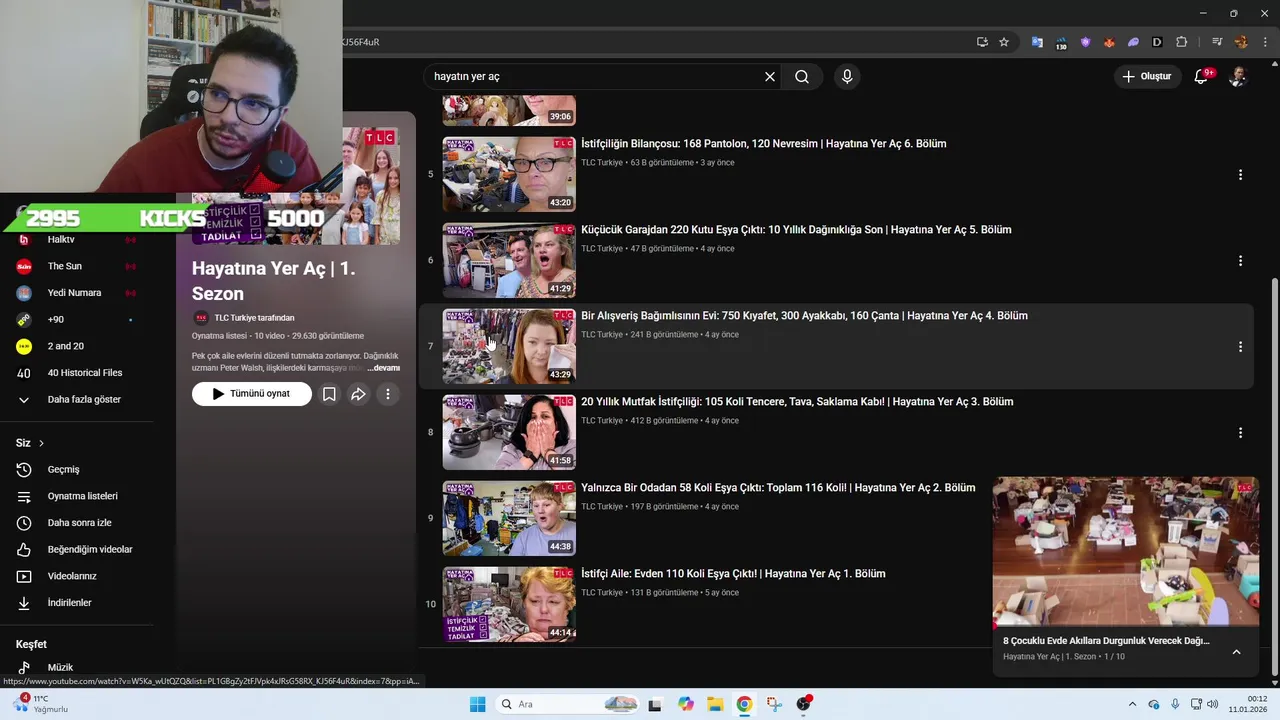Open the YouTube account avatar menu
Screen dimensions: 1280x720
click(x=1238, y=77)
